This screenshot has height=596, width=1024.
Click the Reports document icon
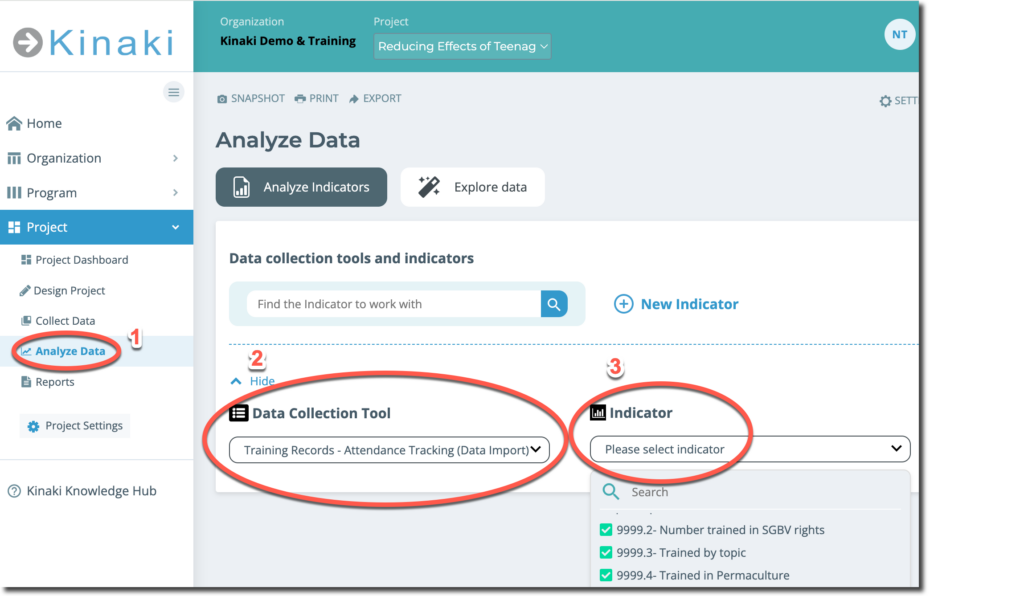pyautogui.click(x=26, y=382)
